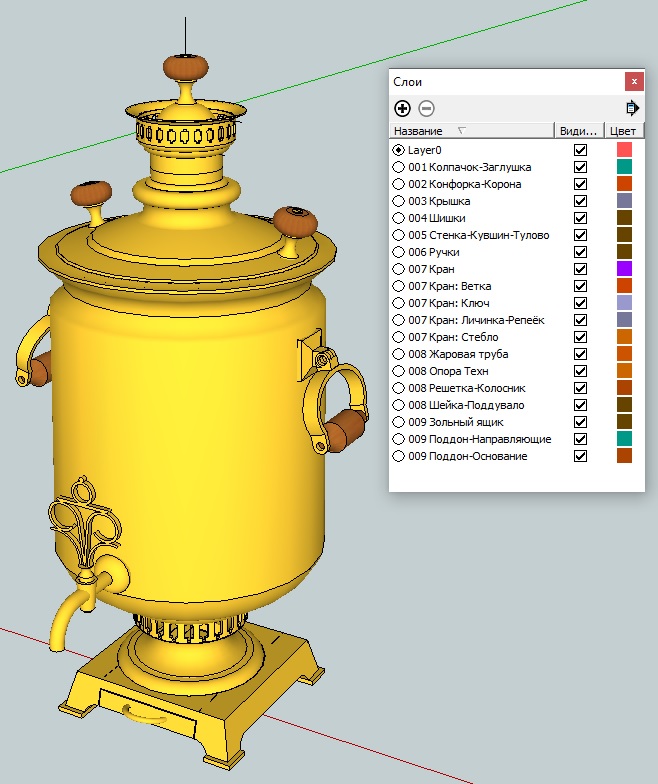Image resolution: width=658 pixels, height=784 pixels.
Task: Open the purple color swatch of 007 Кран
Action: (x=624, y=269)
